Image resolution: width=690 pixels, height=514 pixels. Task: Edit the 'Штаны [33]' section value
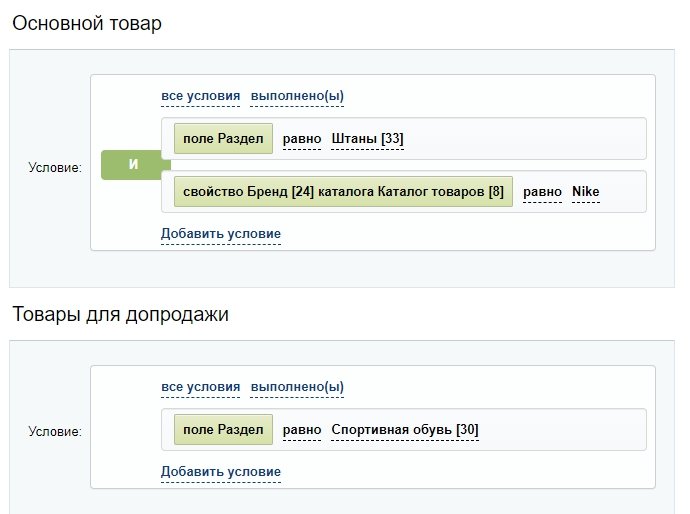coord(367,139)
